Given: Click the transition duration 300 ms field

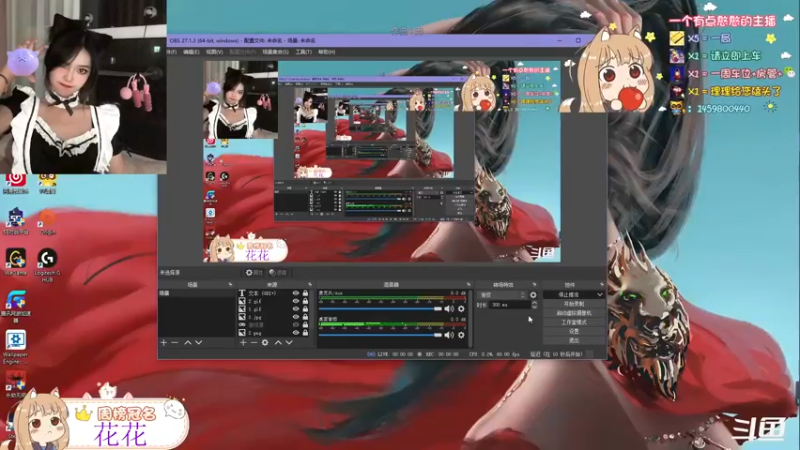Looking at the screenshot, I should pyautogui.click(x=509, y=305).
